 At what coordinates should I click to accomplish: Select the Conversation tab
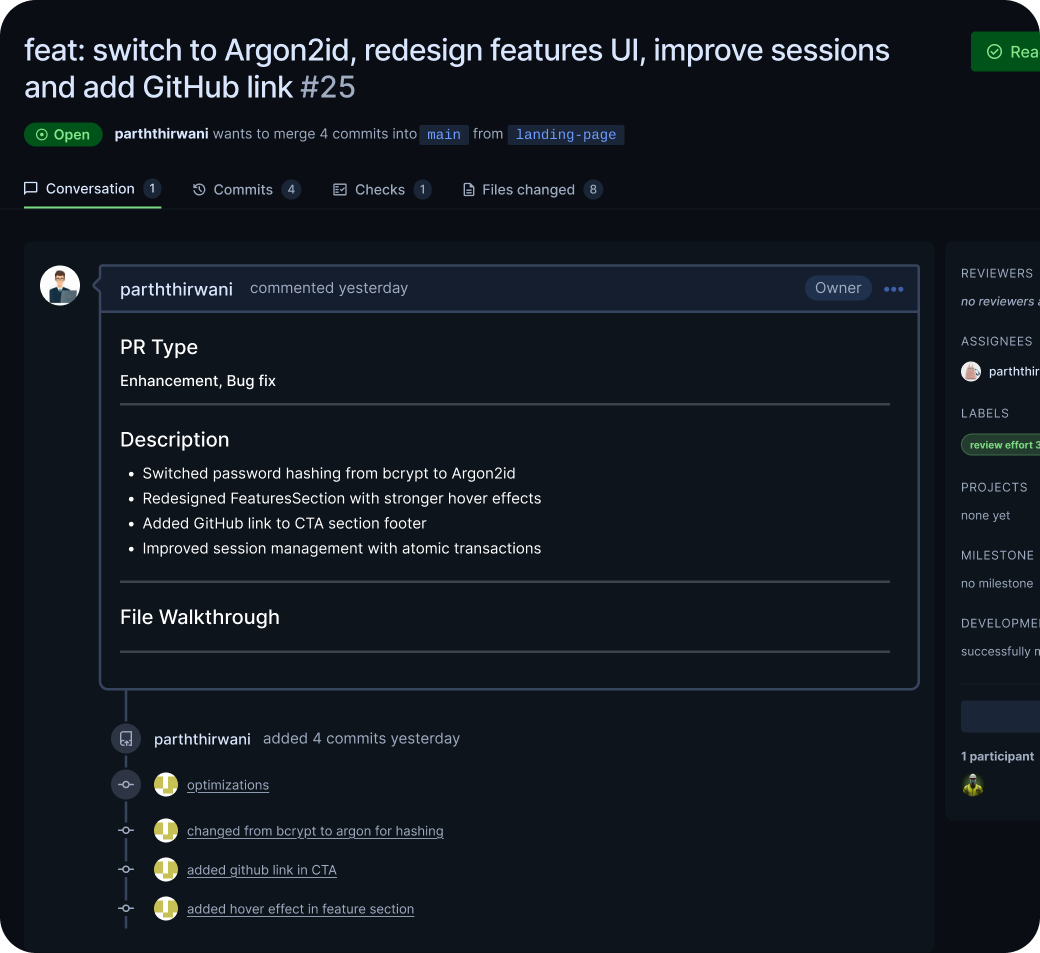click(92, 189)
